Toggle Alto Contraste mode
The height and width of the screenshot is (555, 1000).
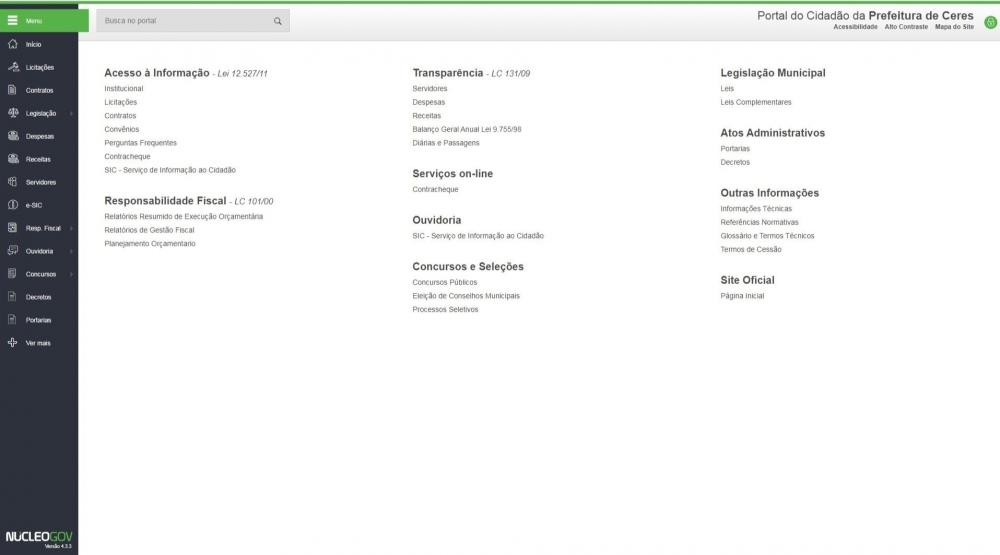coord(906,27)
